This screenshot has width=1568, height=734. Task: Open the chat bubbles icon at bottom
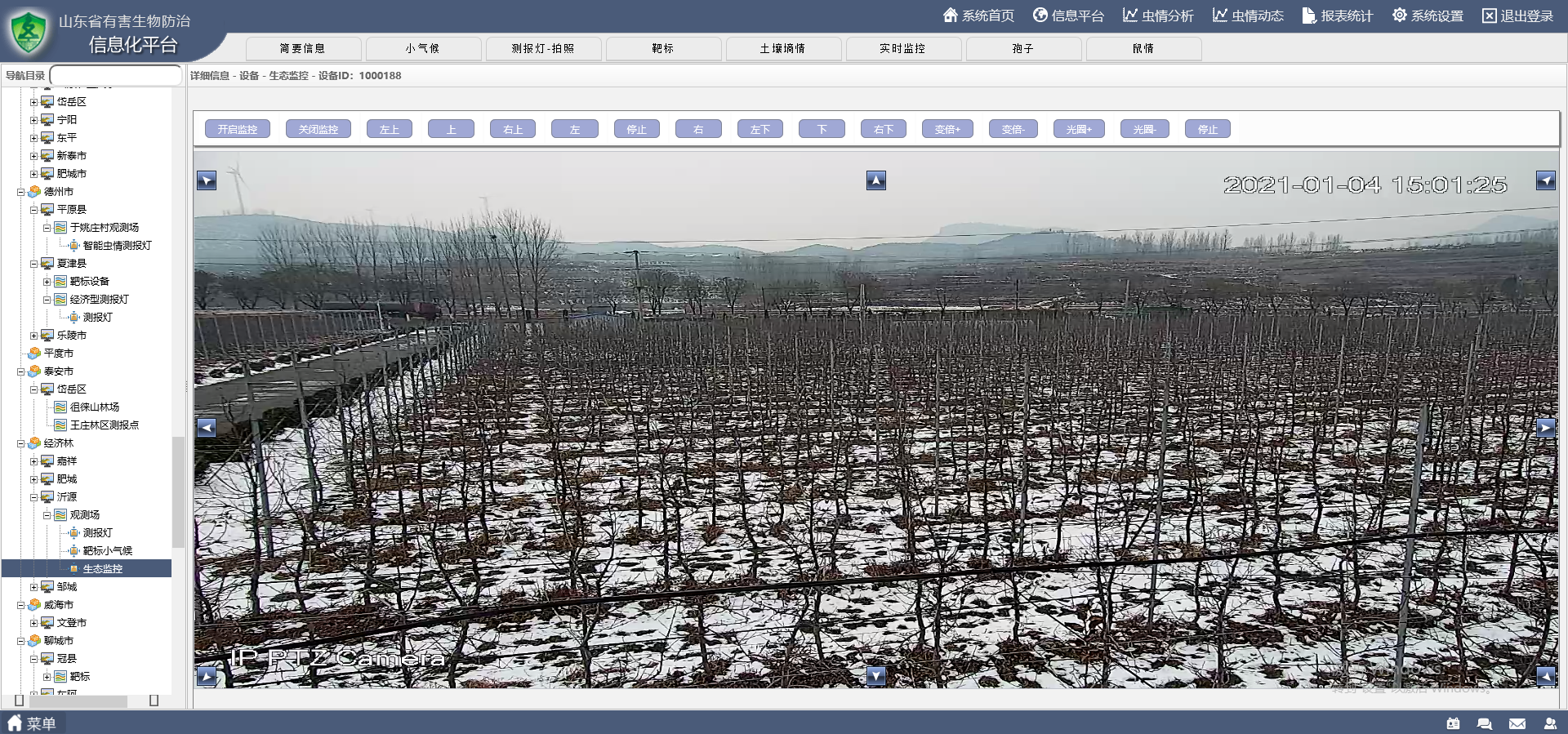(x=1485, y=723)
